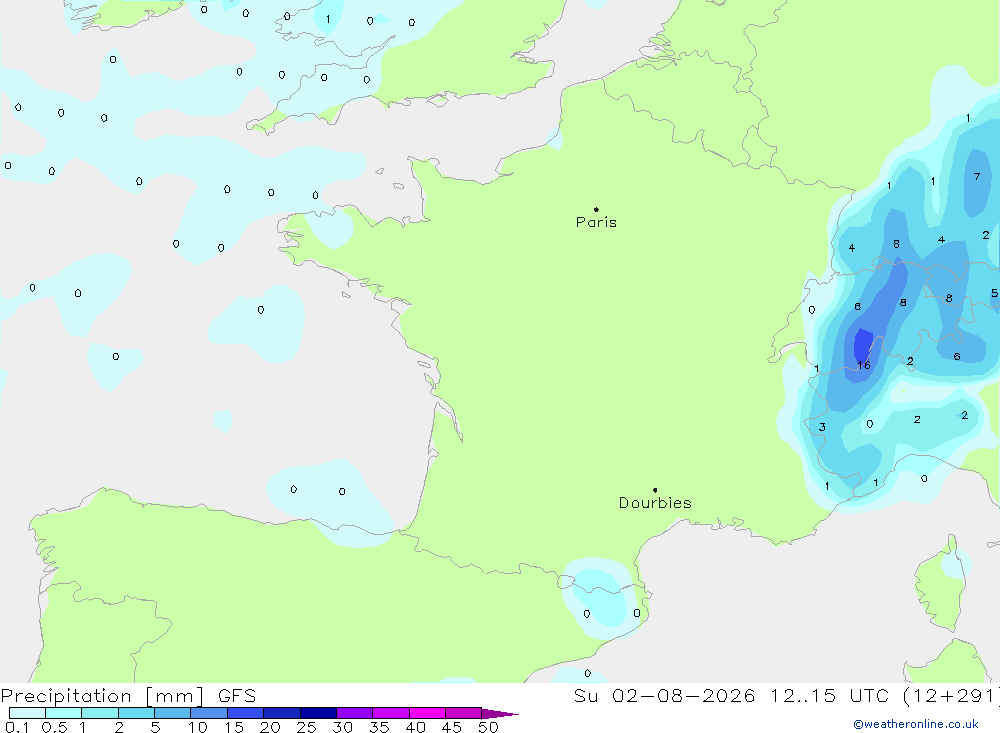Click the legend label 25
The height and width of the screenshot is (733, 1000).
coord(306,727)
